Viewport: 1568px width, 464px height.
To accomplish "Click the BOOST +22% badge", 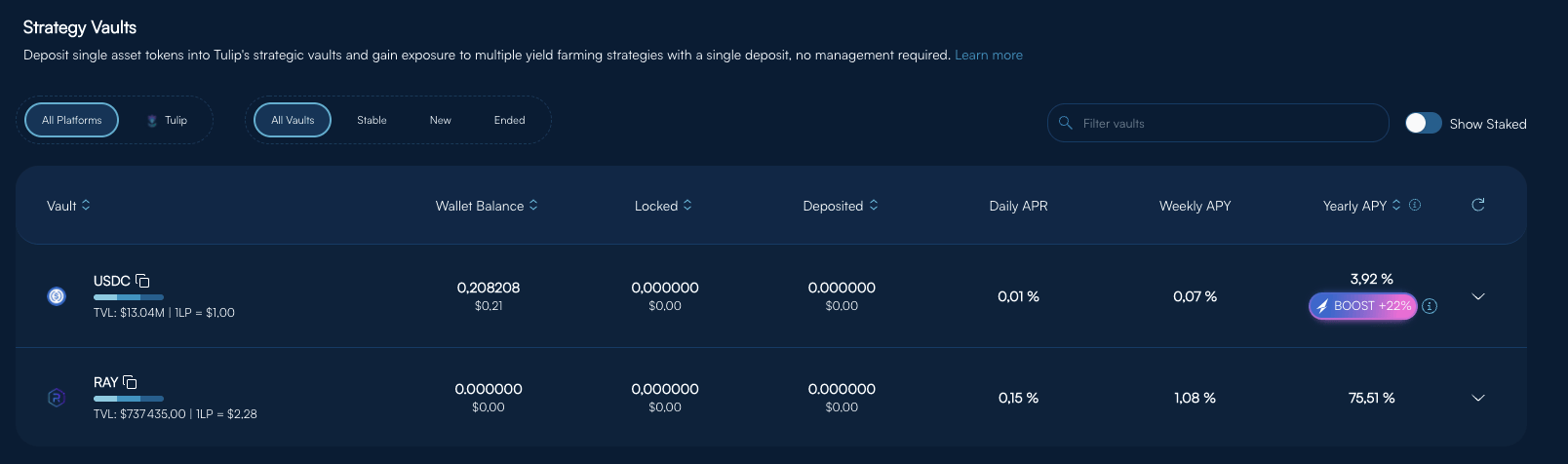I will [x=1362, y=306].
